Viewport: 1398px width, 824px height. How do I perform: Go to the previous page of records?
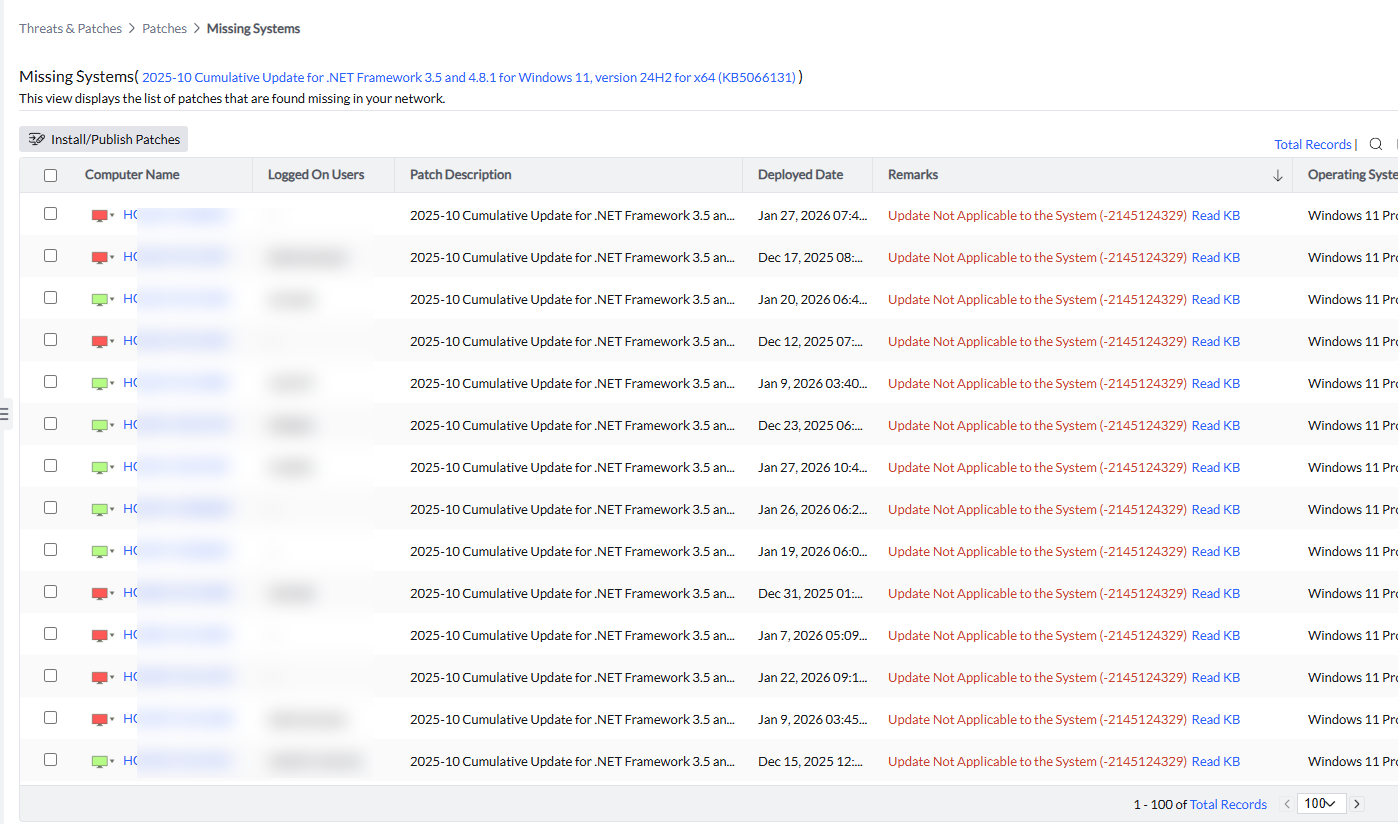[1287, 804]
